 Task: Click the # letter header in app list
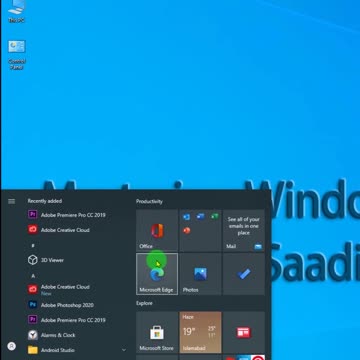pyautogui.click(x=33, y=246)
